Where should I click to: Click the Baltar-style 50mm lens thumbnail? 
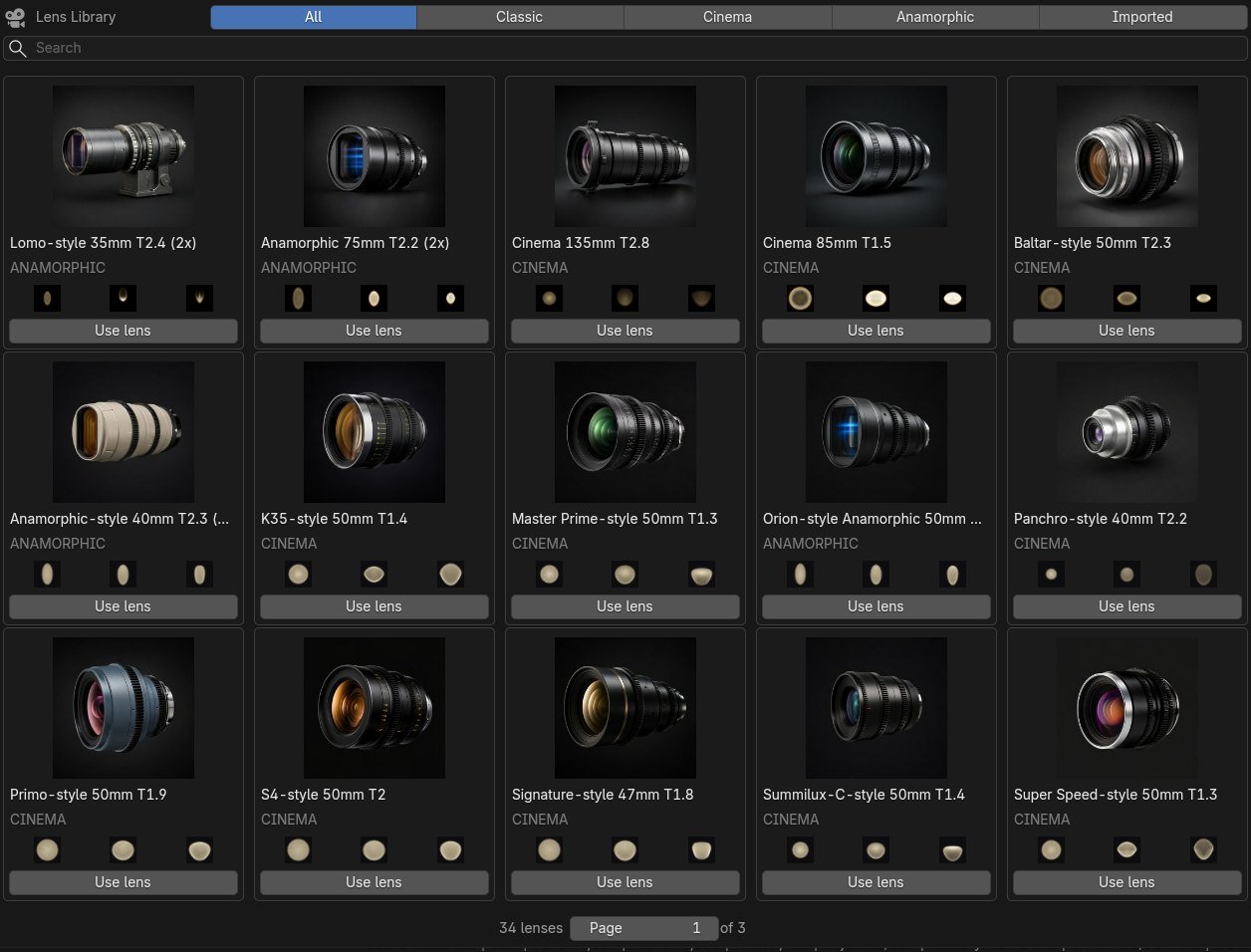point(1127,156)
